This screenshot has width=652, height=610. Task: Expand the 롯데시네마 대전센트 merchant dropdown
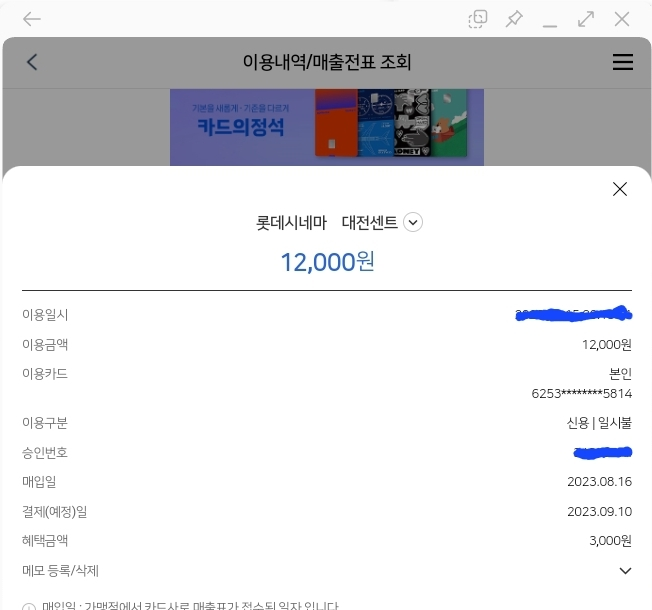[413, 222]
